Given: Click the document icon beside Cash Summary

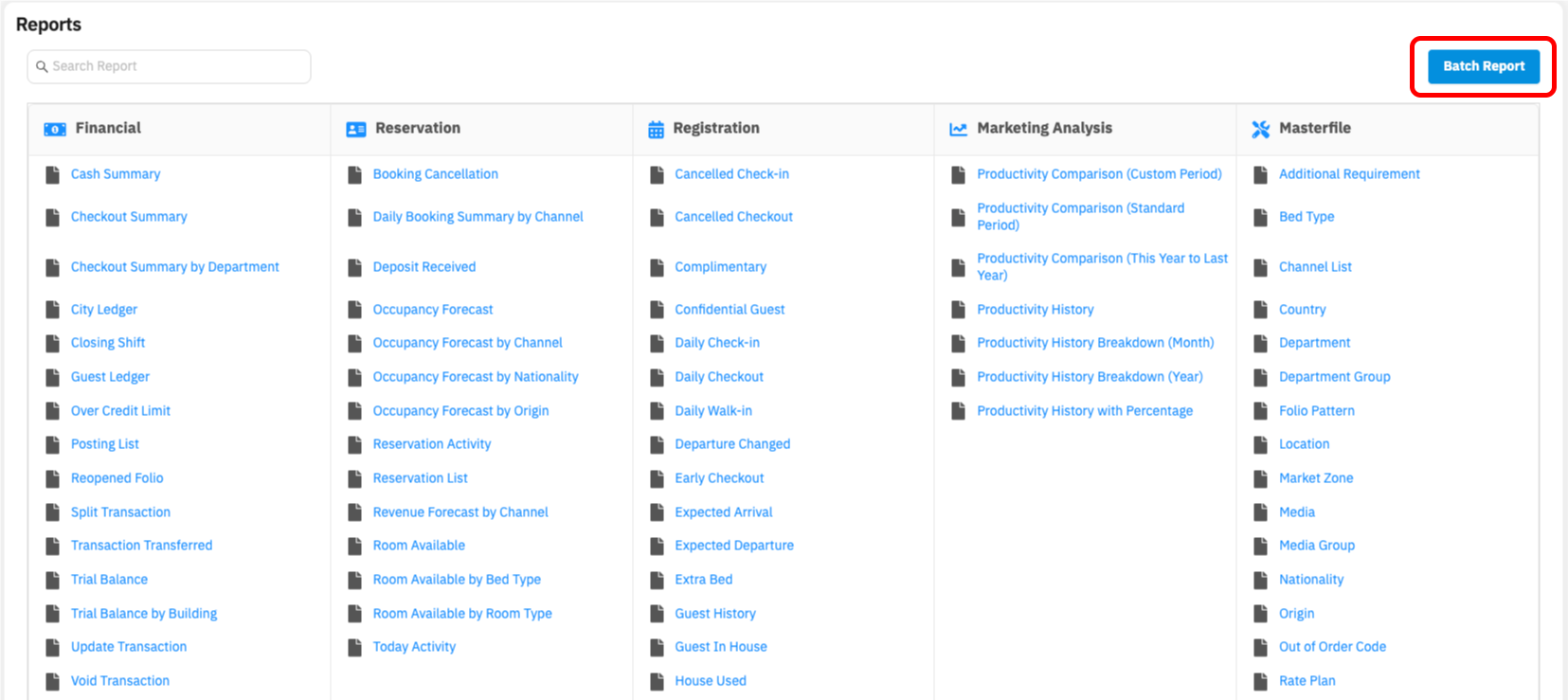Looking at the screenshot, I should click(53, 174).
